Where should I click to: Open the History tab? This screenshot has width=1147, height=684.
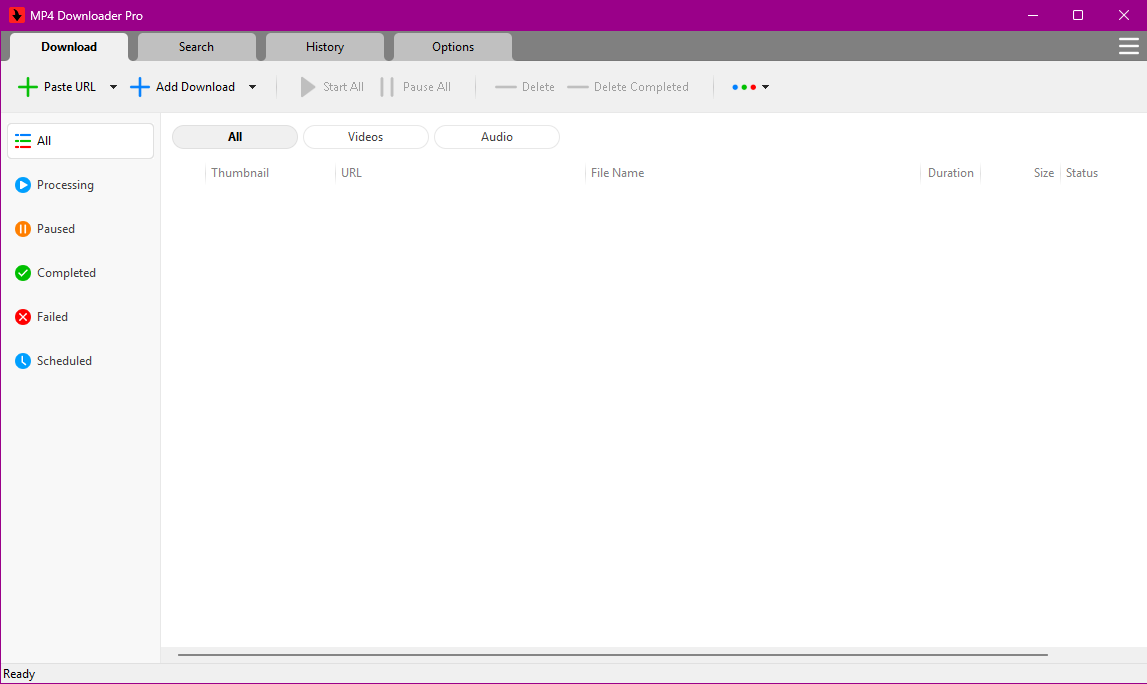pyautogui.click(x=325, y=47)
